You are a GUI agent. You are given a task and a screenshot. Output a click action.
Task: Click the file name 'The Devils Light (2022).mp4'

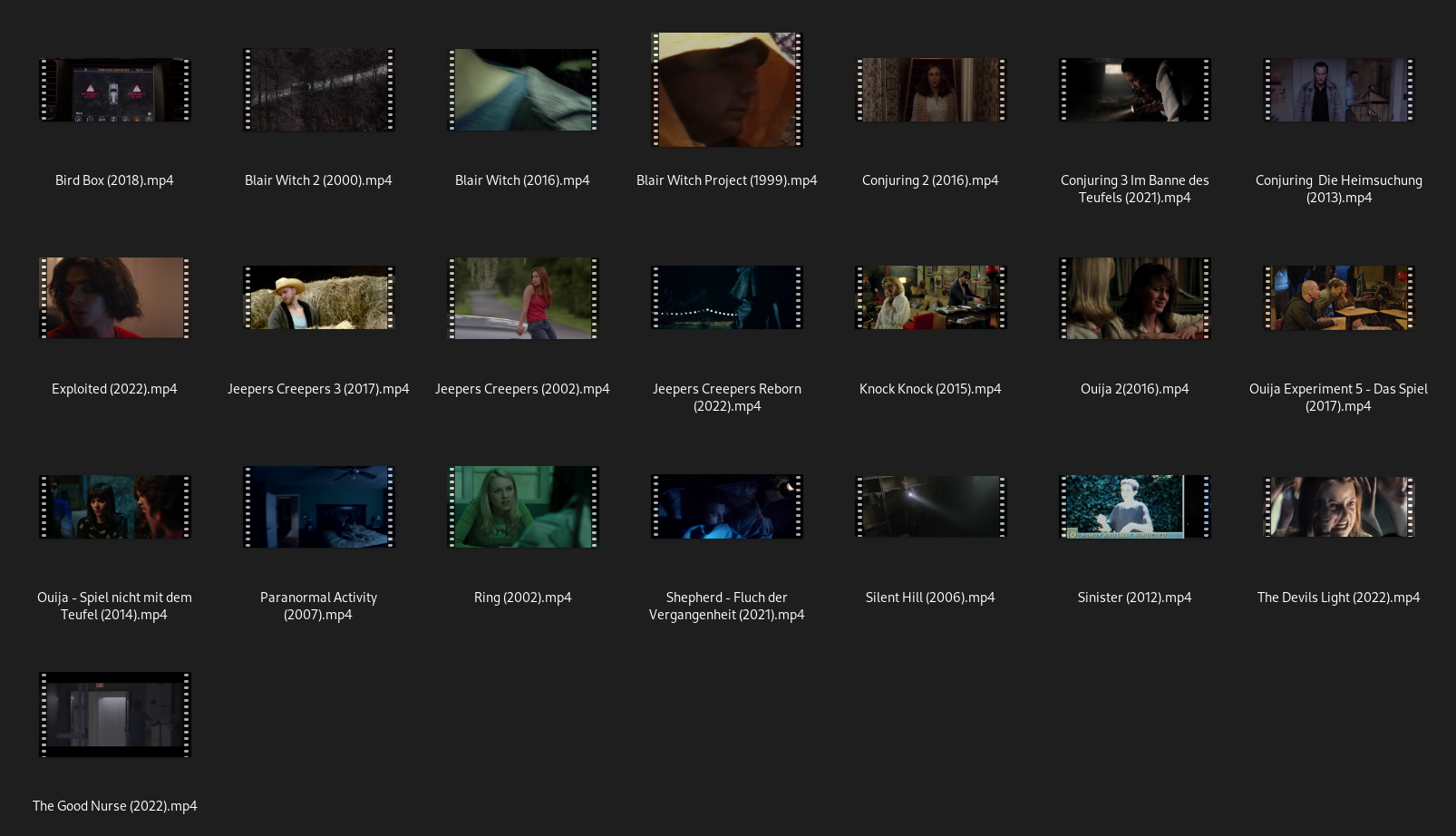1338,598
